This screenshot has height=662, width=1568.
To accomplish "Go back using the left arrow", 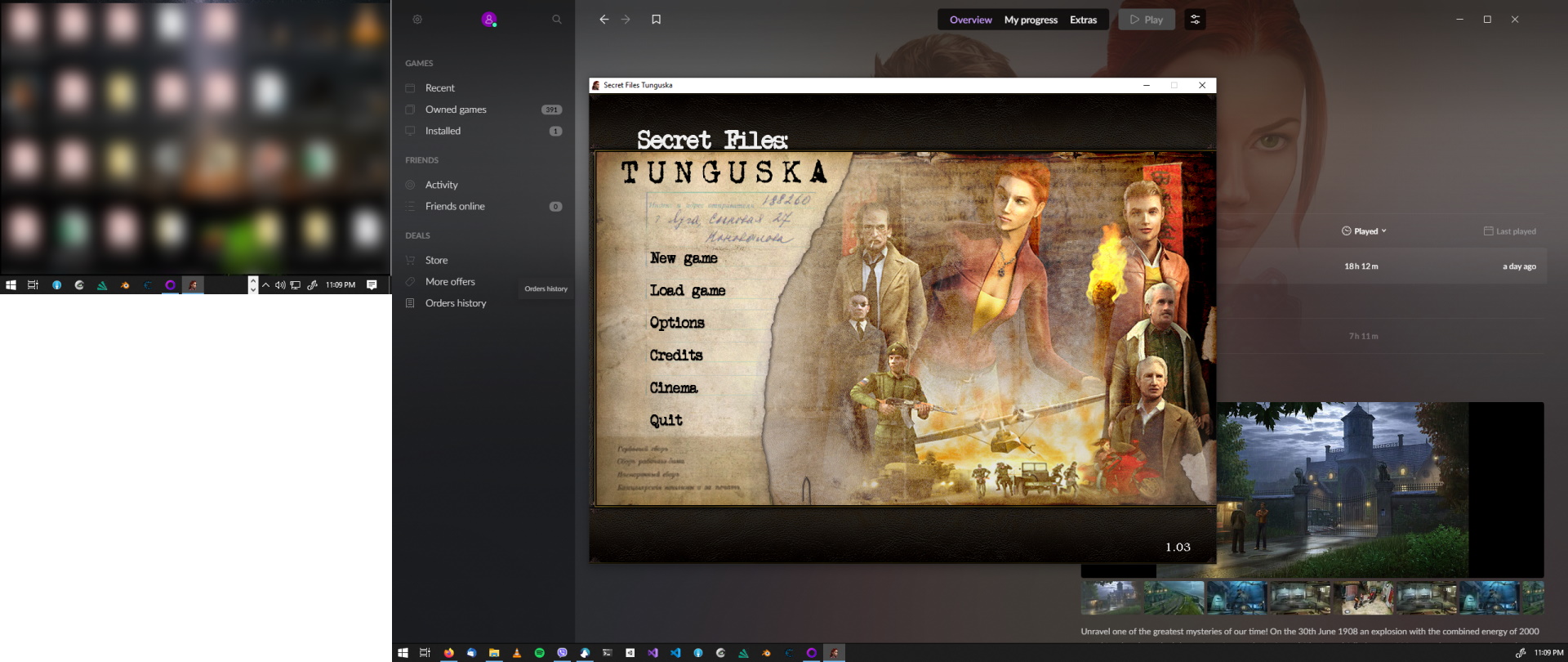I will tap(604, 19).
